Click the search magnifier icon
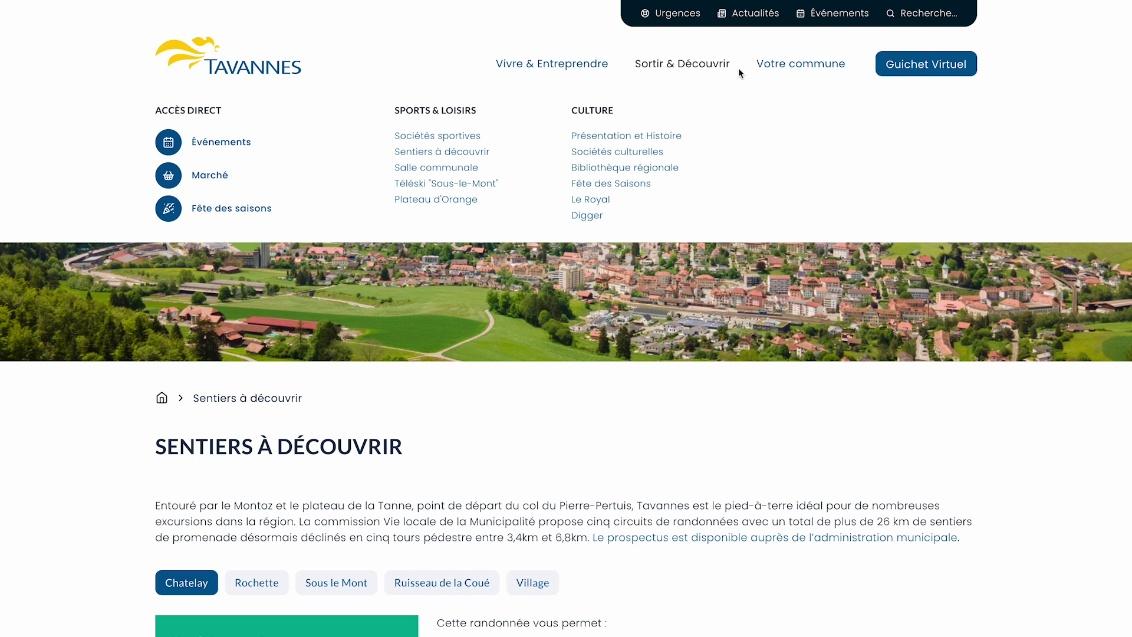Screen dimensions: 1132x637 [890, 14]
